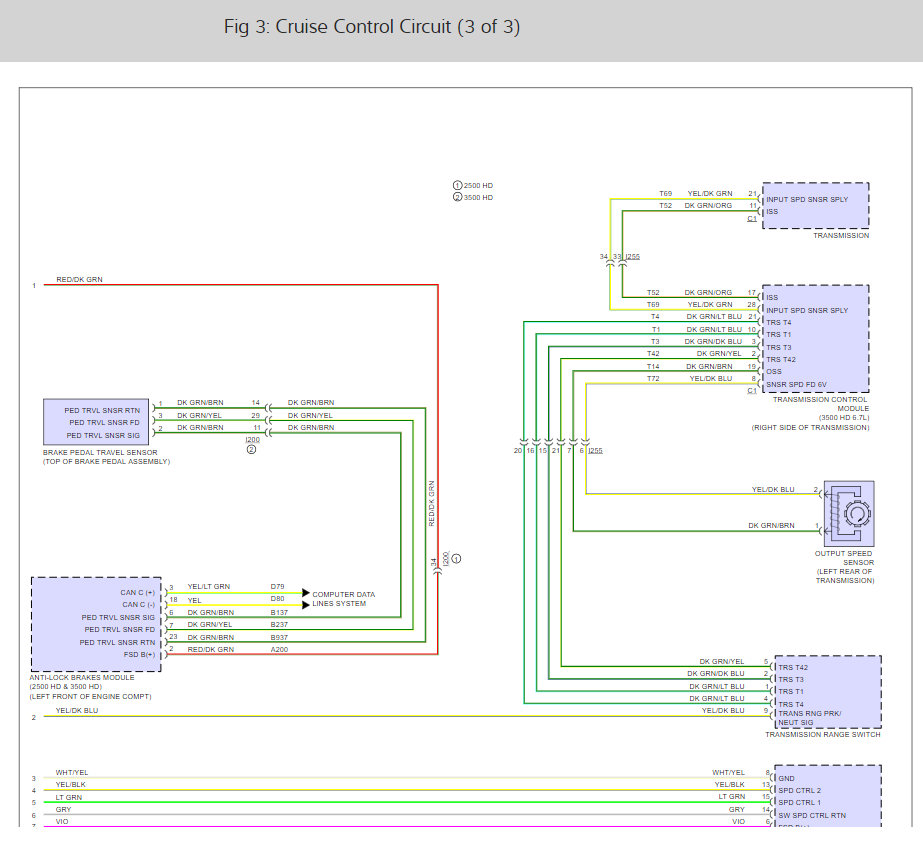The height and width of the screenshot is (851, 923).
Task: Click TRS T42 in control module box
Action: click(x=781, y=360)
